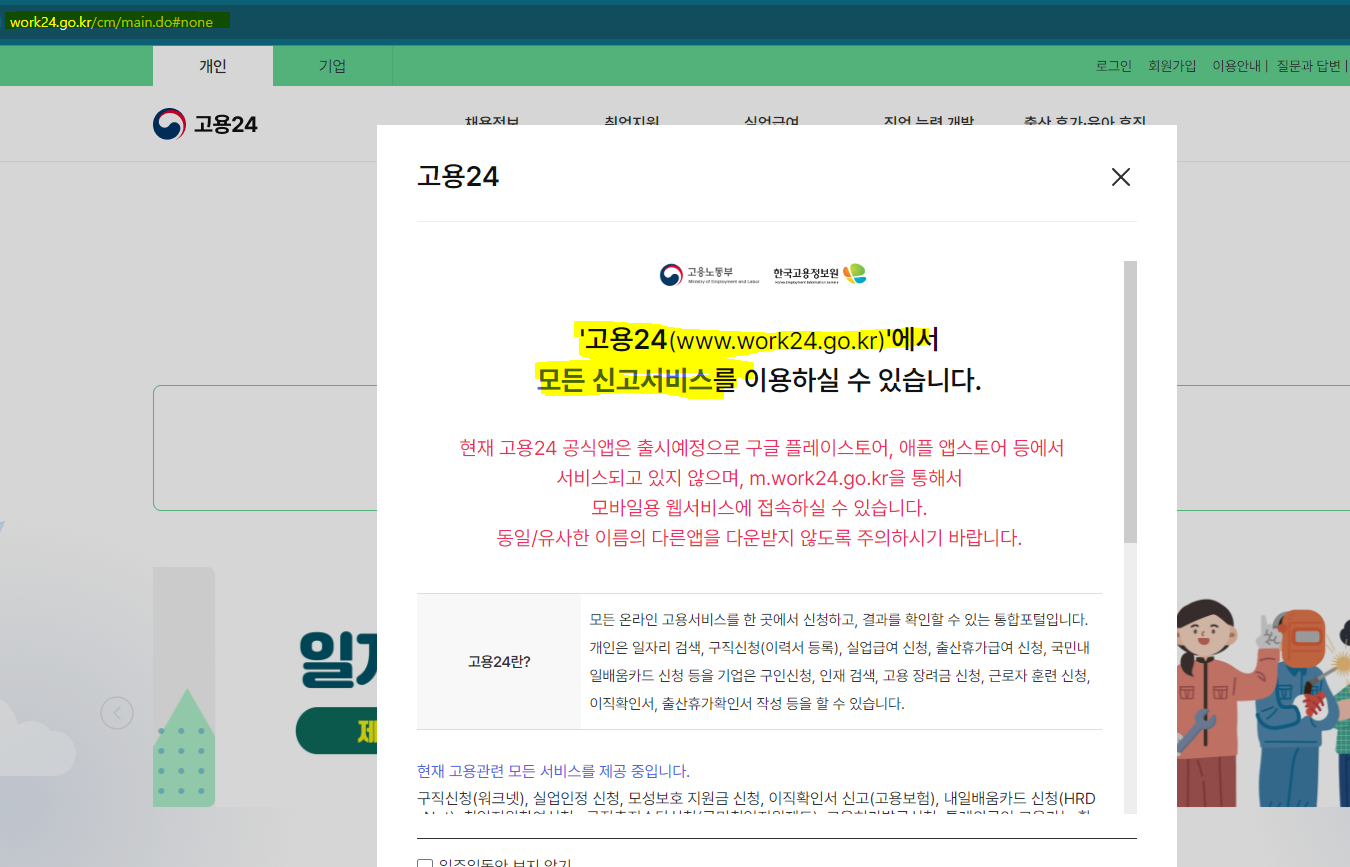
Task: Open the 회원가입 link
Action: tap(1172, 66)
